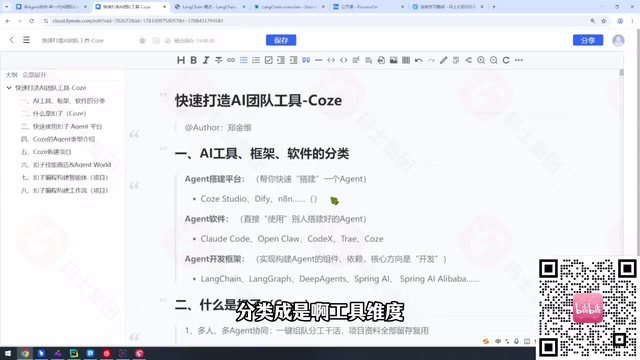Viewport: 640px width, 360px height.
Task: Collapse the 快速打造AI团队工具-Coze outline root
Action: (x=9, y=88)
